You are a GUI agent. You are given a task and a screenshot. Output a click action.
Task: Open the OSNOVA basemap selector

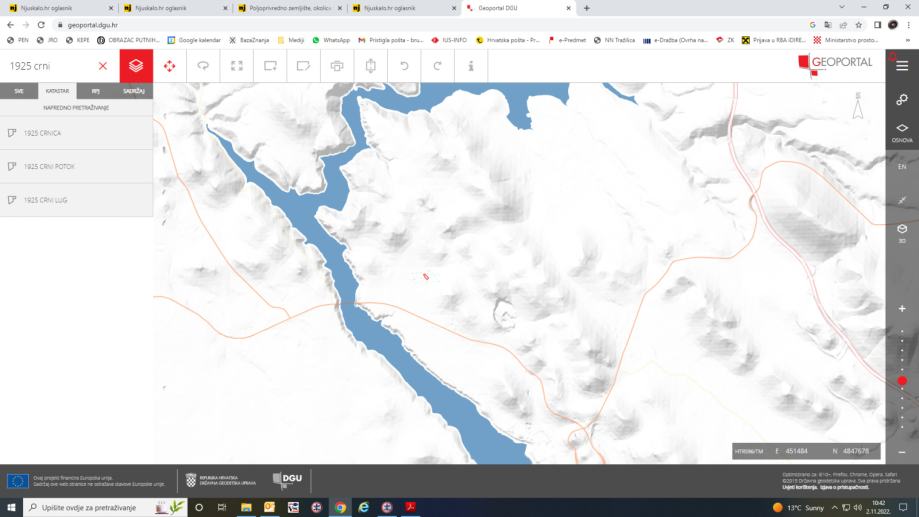pos(902,132)
